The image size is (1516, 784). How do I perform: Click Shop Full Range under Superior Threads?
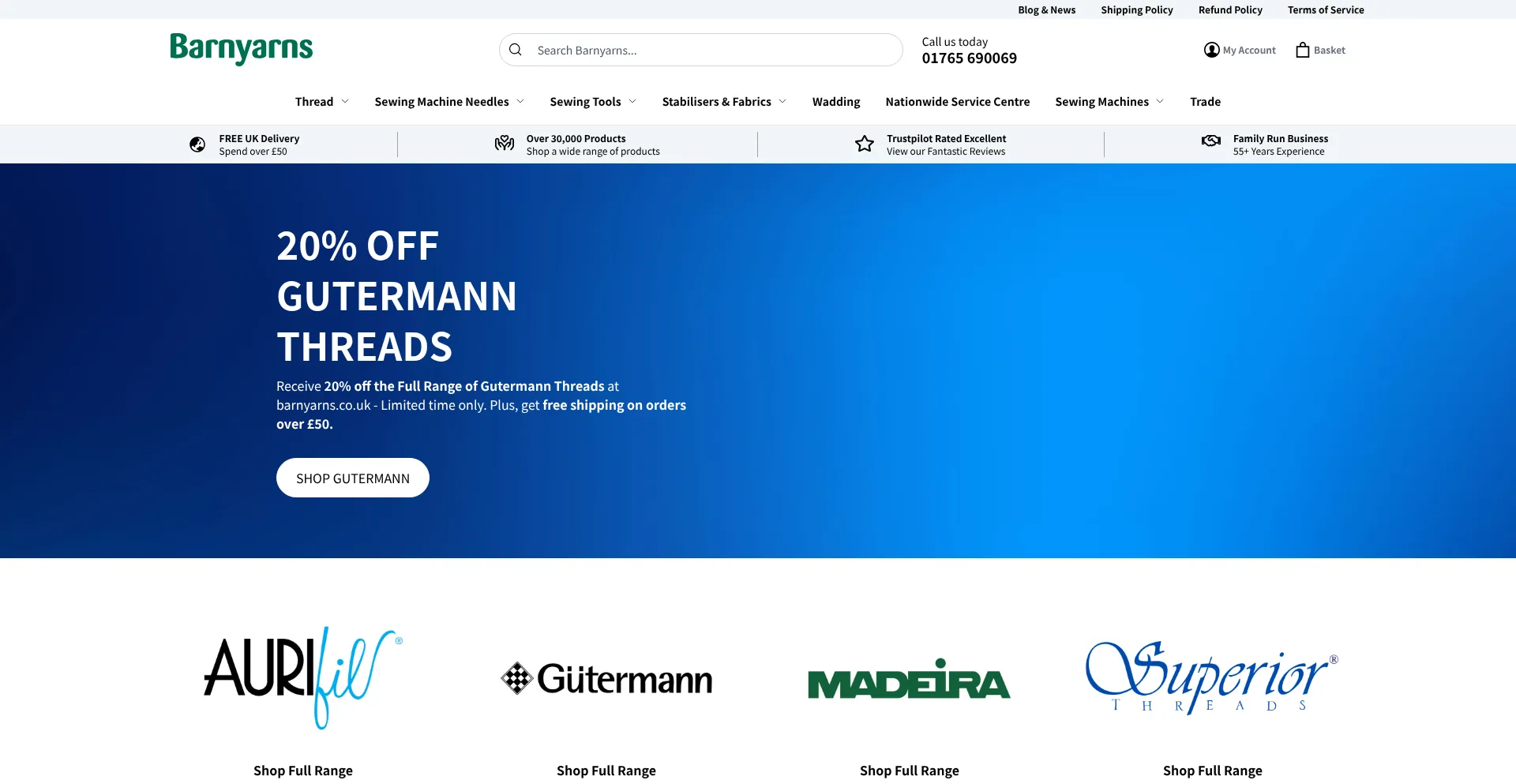[x=1212, y=771]
